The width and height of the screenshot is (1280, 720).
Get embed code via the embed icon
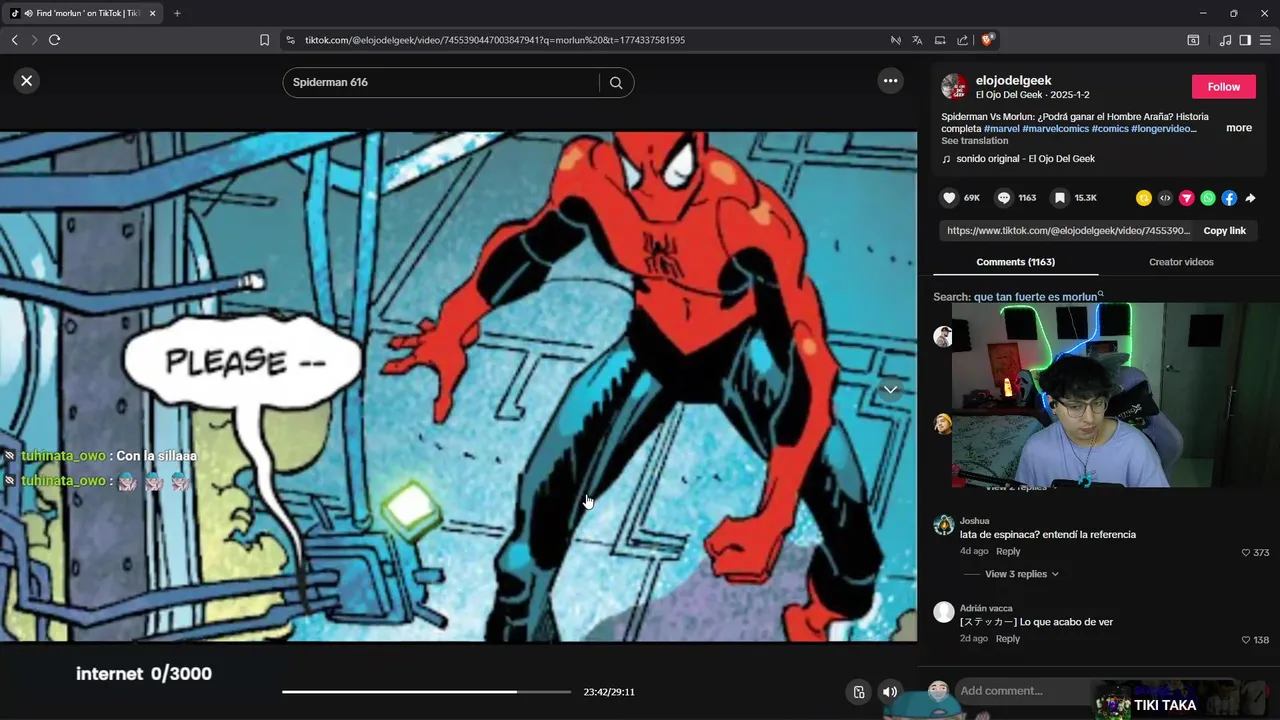[1165, 198]
